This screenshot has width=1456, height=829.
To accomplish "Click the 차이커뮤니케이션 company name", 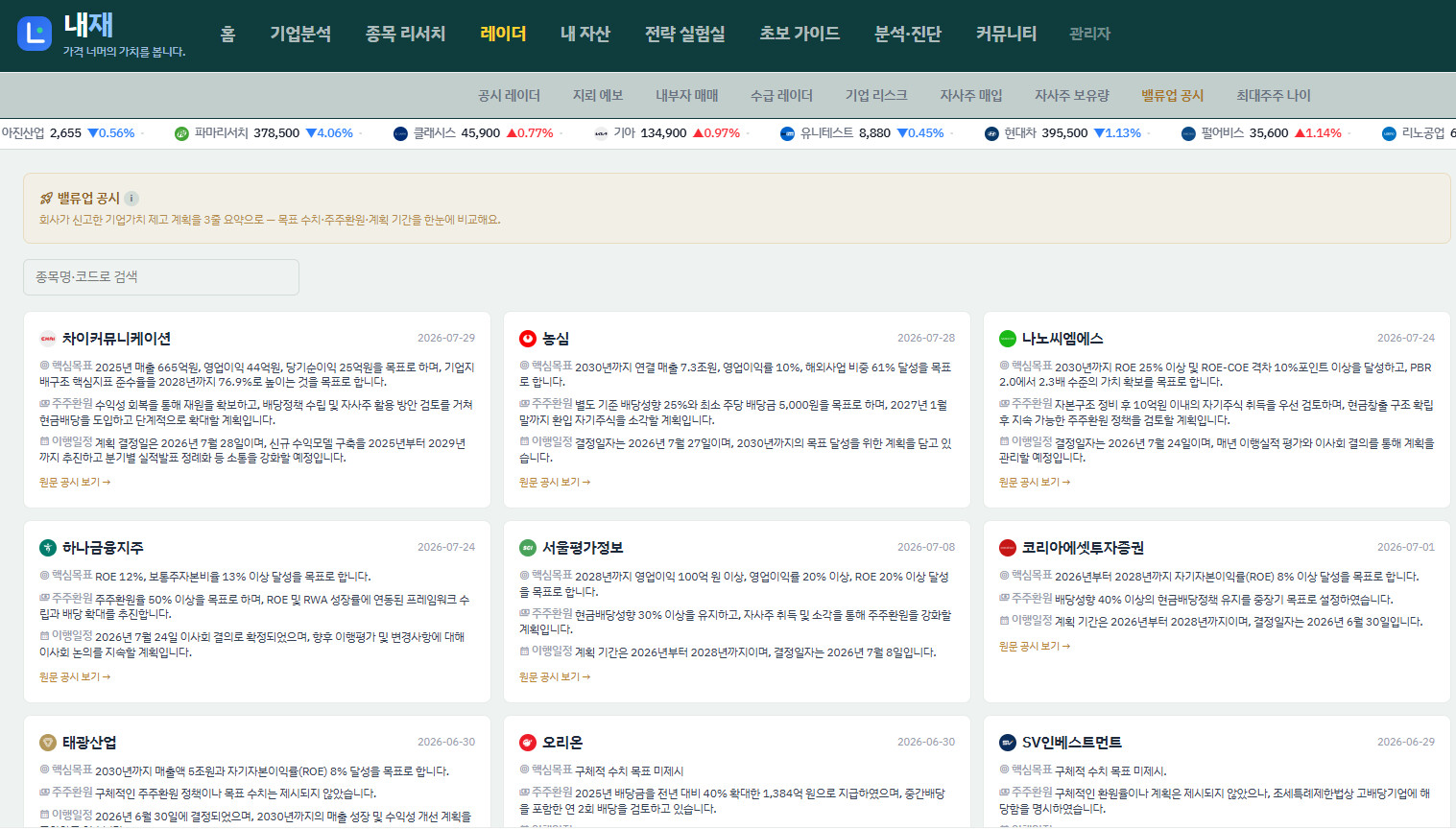I will (x=117, y=339).
